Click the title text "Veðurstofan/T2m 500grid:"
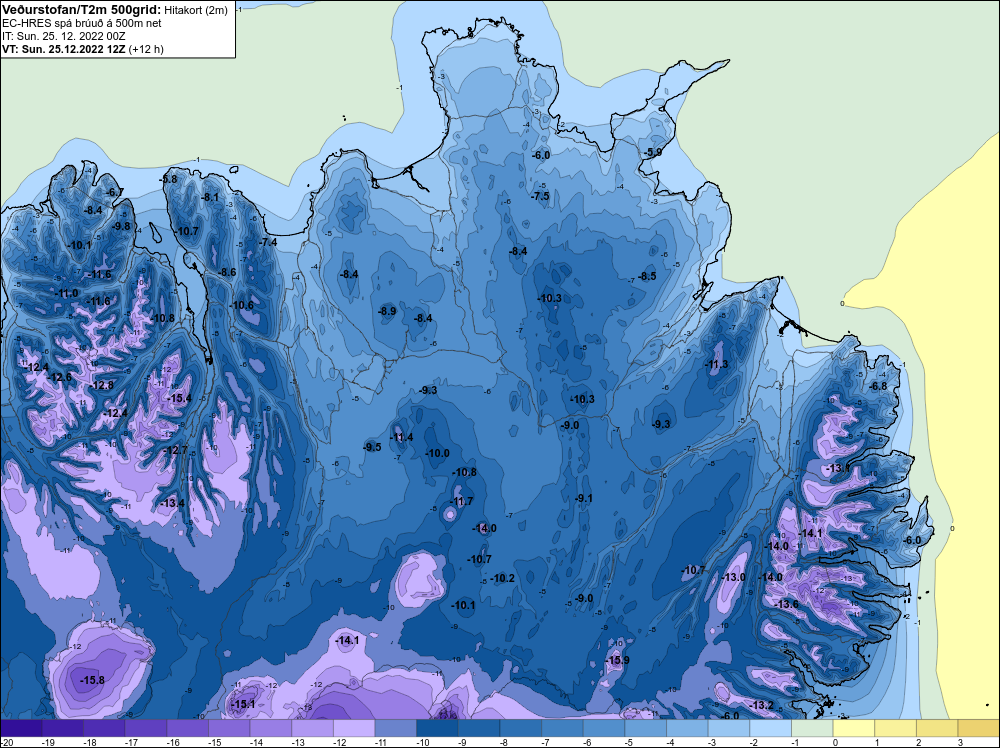This screenshot has width=1000, height=748. click(82, 10)
